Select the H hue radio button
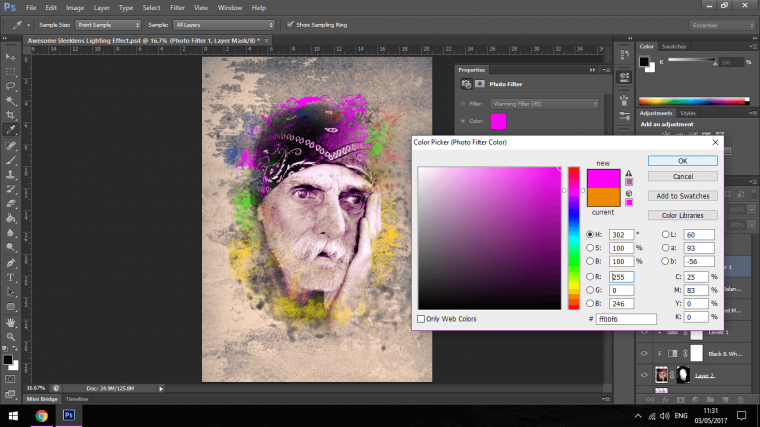The height and width of the screenshot is (427, 760). (590, 235)
